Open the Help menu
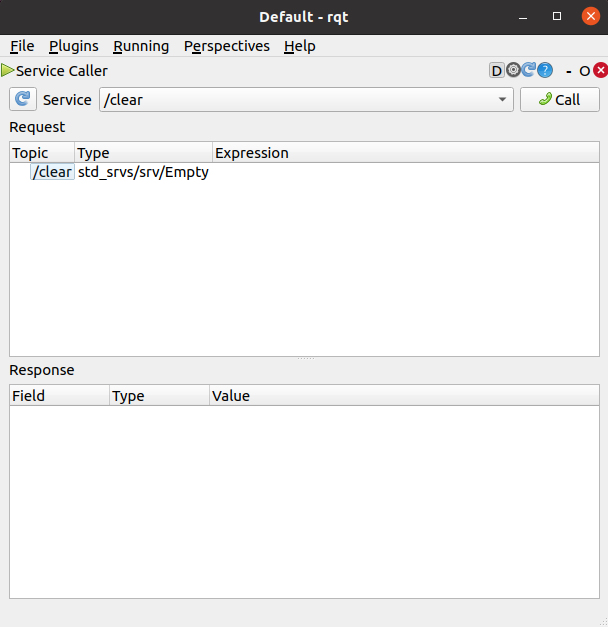This screenshot has height=627, width=608. (300, 46)
